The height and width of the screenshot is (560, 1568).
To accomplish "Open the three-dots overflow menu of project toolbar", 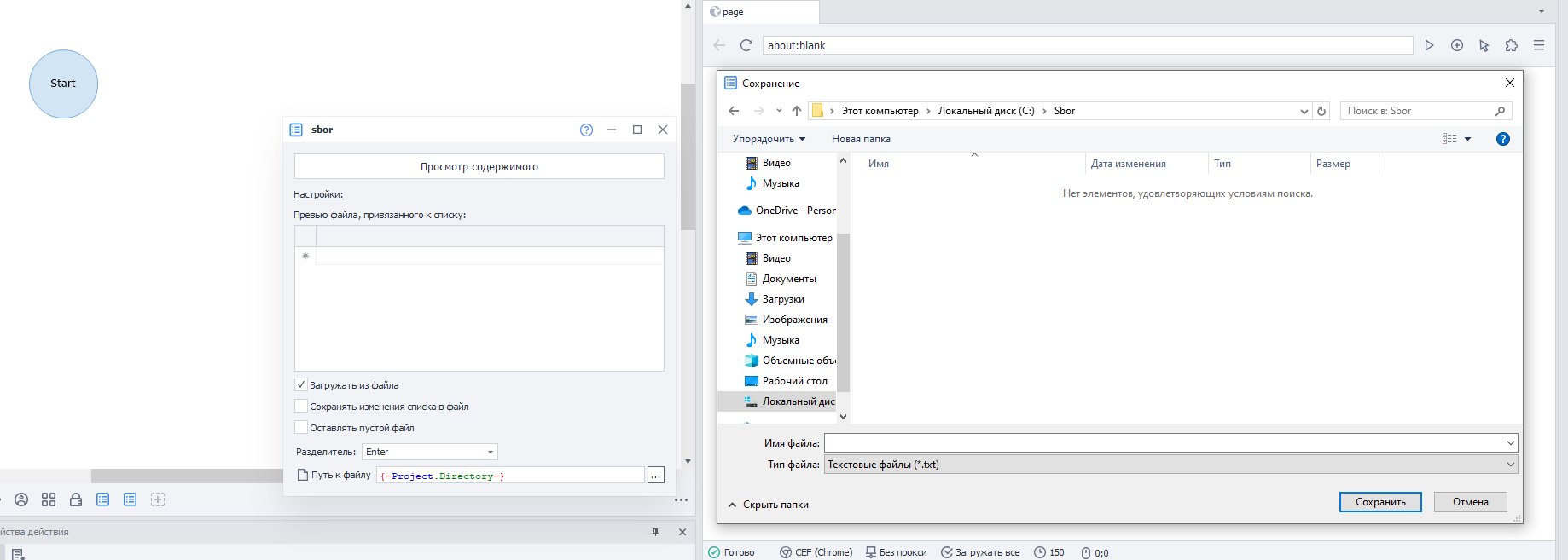I will coord(681,500).
